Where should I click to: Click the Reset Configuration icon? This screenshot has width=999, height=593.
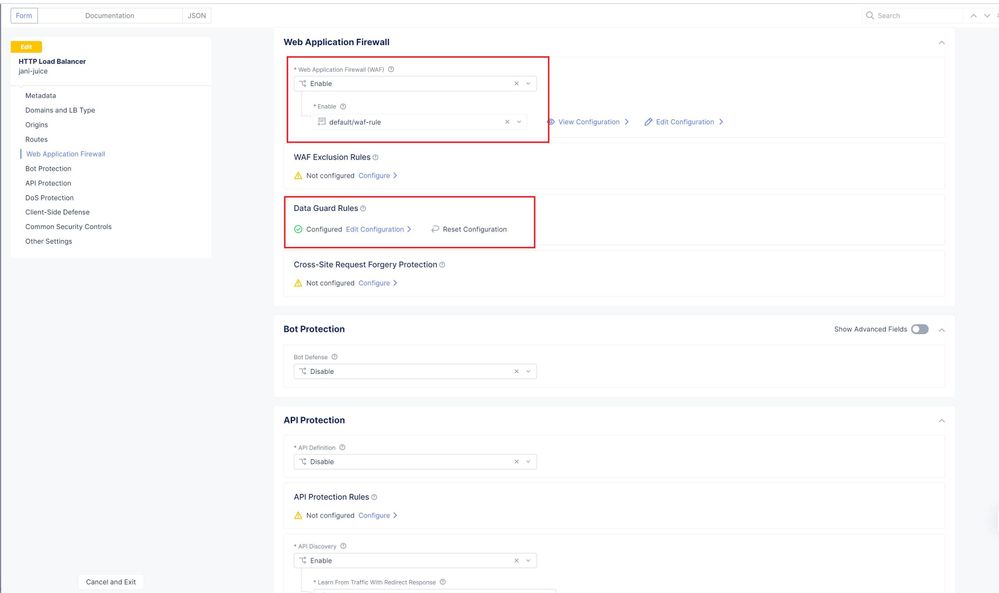[x=435, y=229]
